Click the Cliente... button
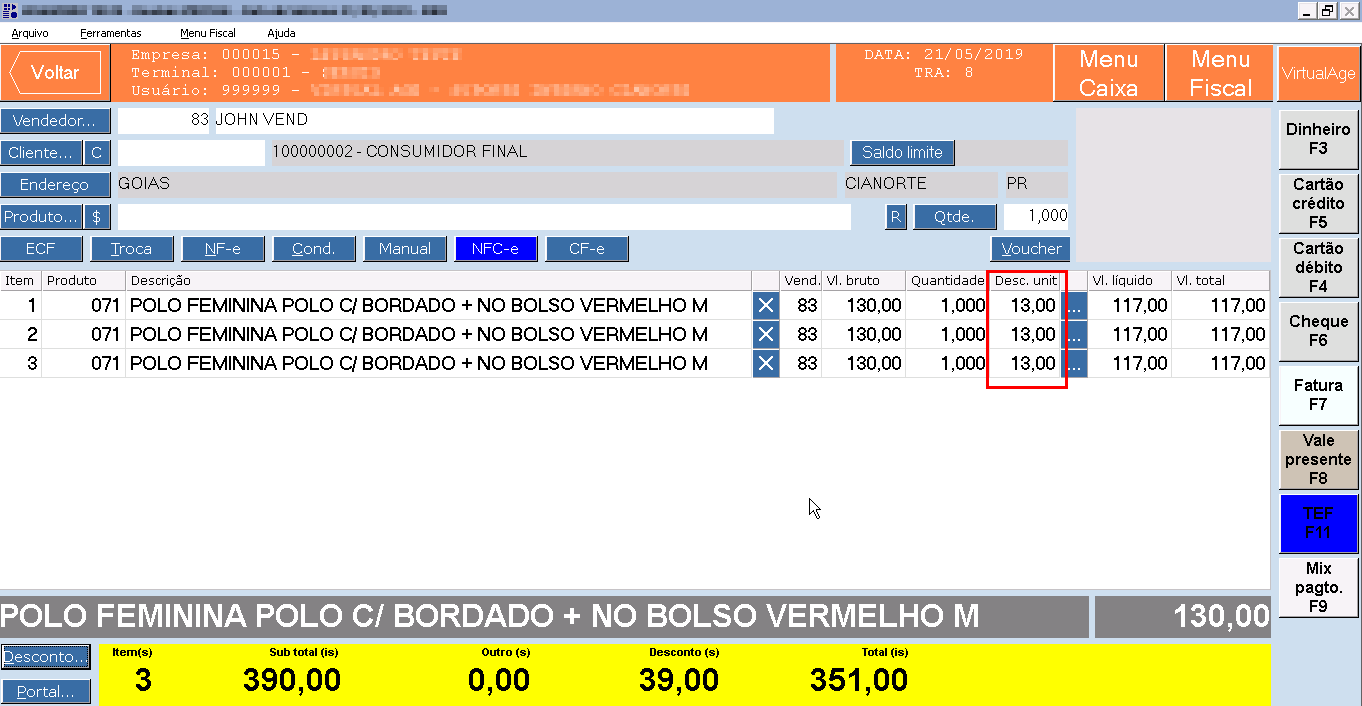 (41, 153)
